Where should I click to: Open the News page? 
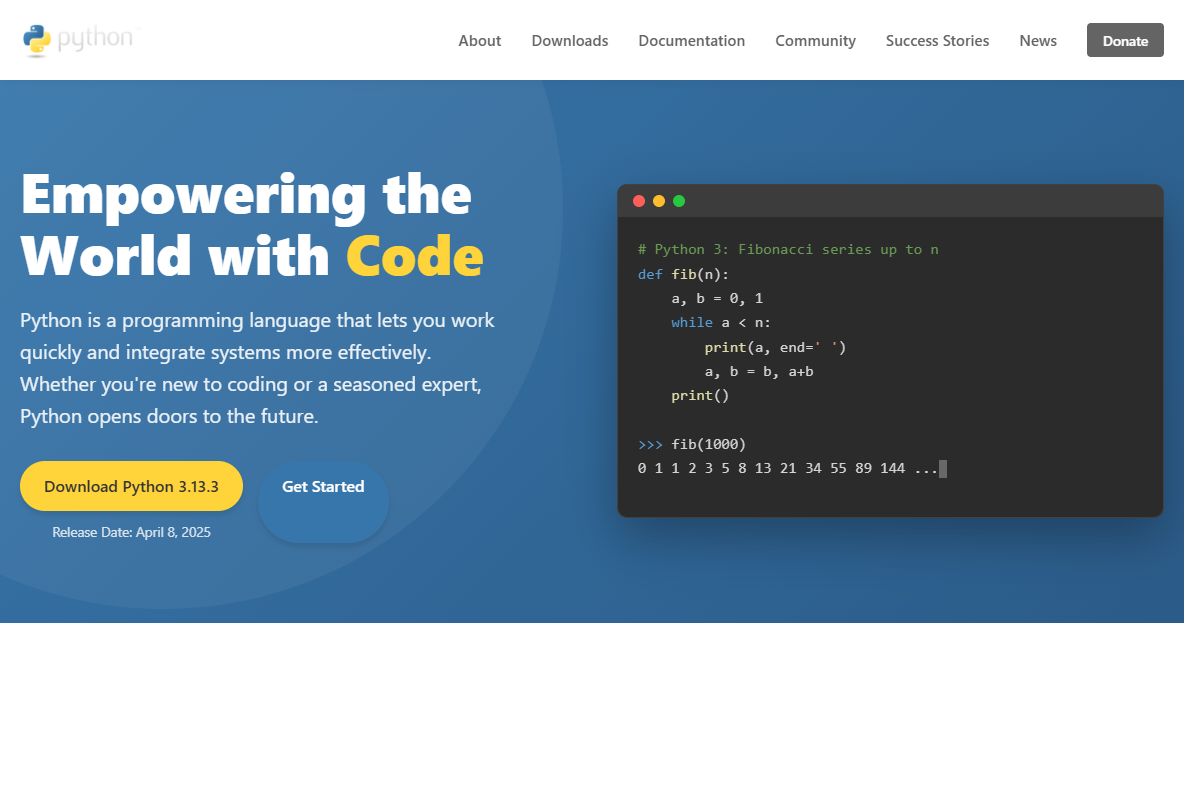[x=1037, y=41]
